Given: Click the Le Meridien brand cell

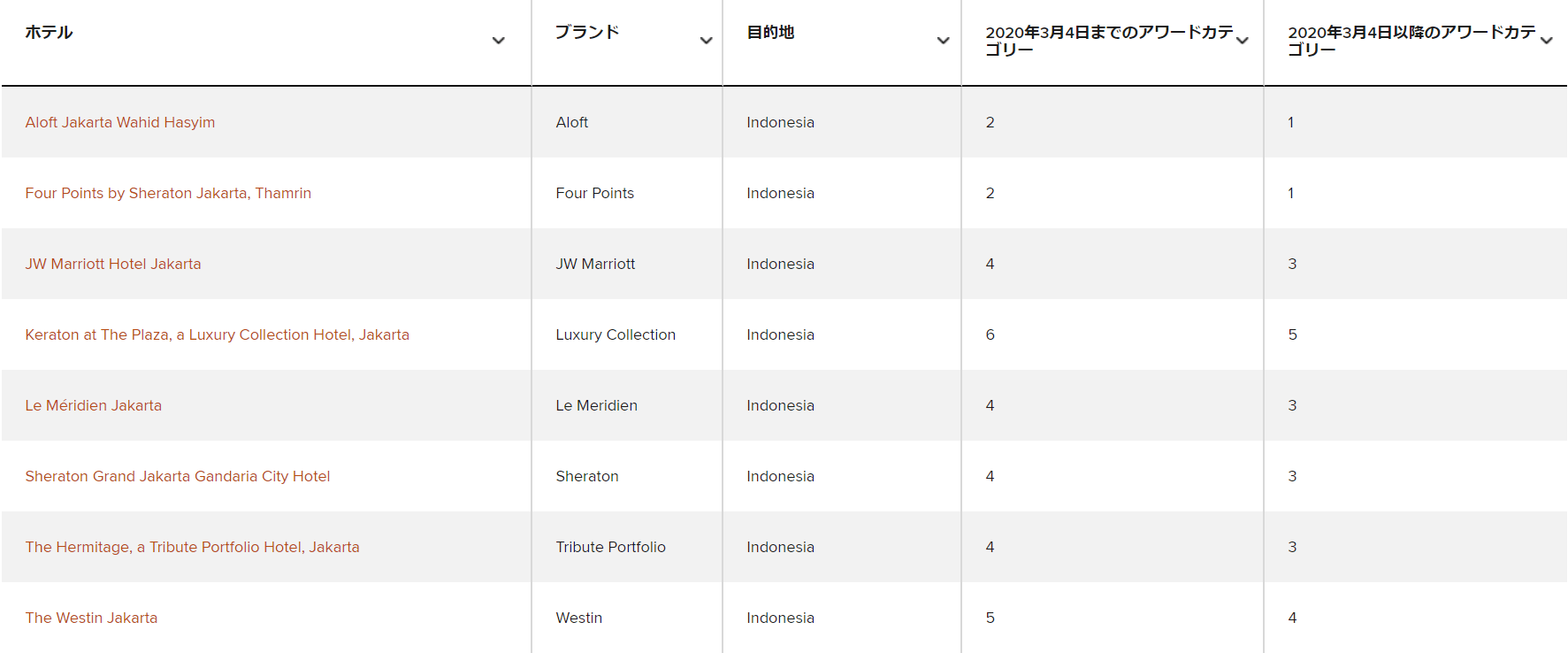Looking at the screenshot, I should pos(596,405).
